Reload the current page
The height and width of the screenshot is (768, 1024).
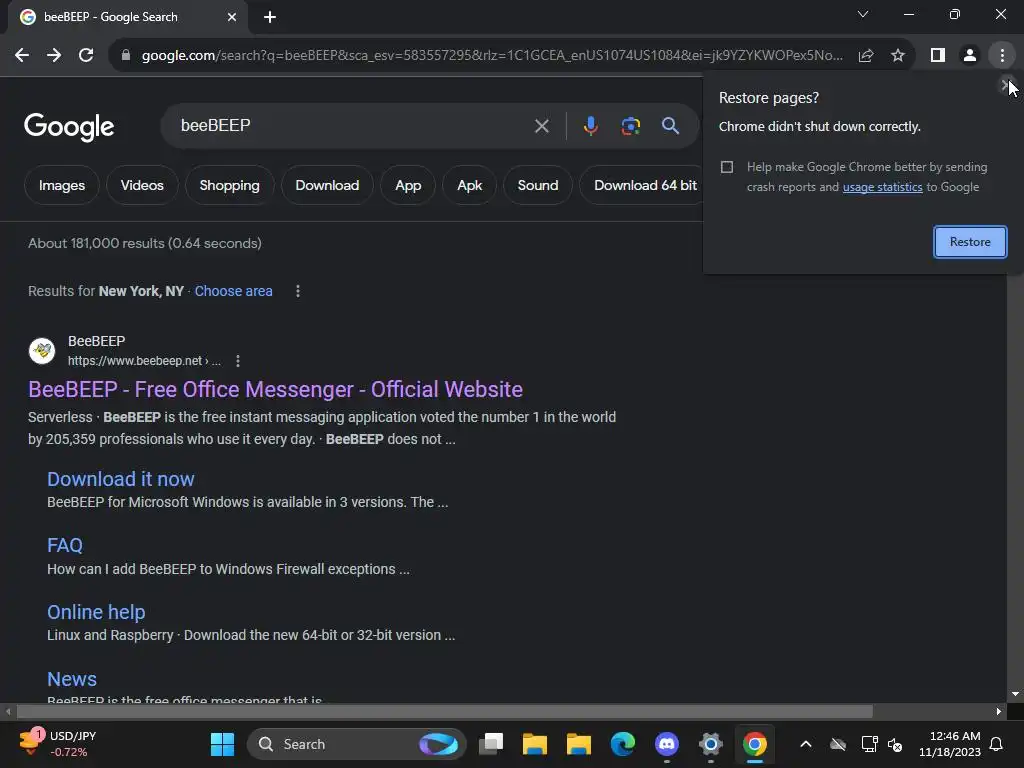point(86,56)
